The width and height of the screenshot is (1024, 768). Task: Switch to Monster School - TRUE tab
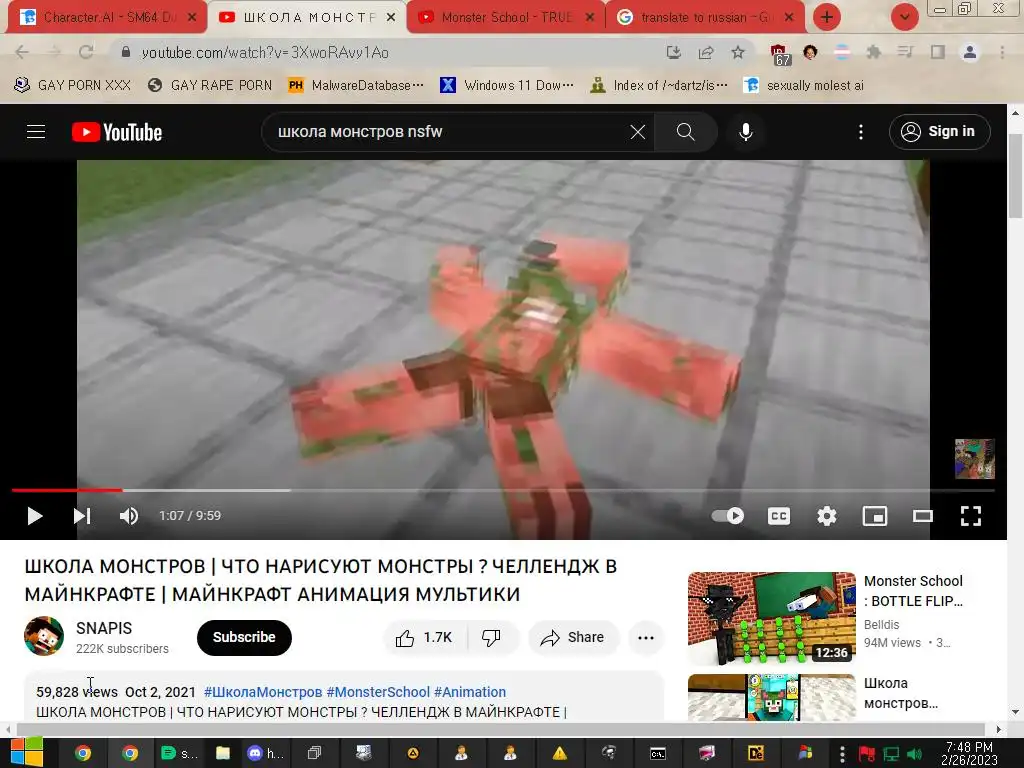[506, 18]
